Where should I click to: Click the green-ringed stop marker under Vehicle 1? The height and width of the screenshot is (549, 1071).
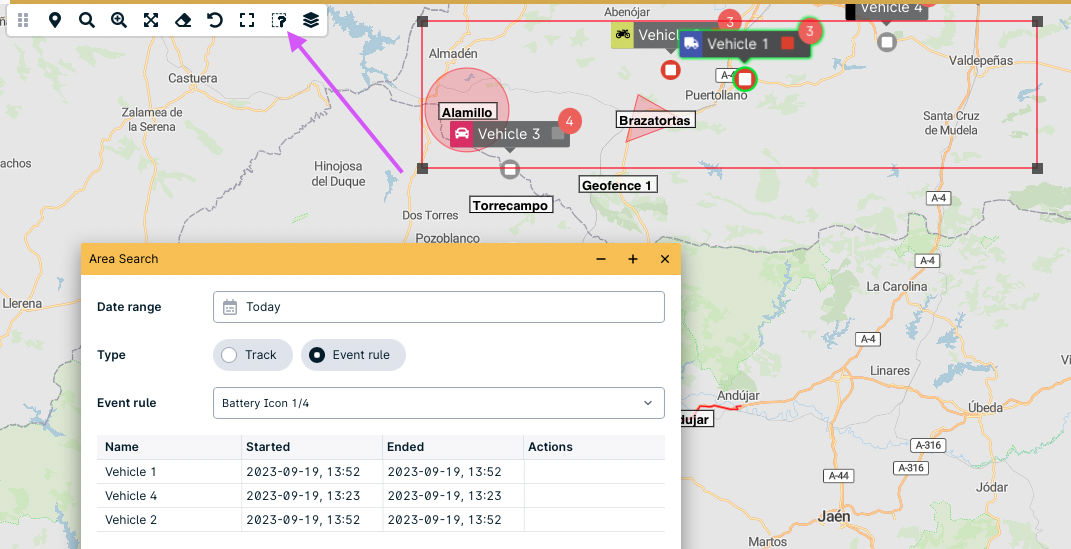pyautogui.click(x=745, y=79)
